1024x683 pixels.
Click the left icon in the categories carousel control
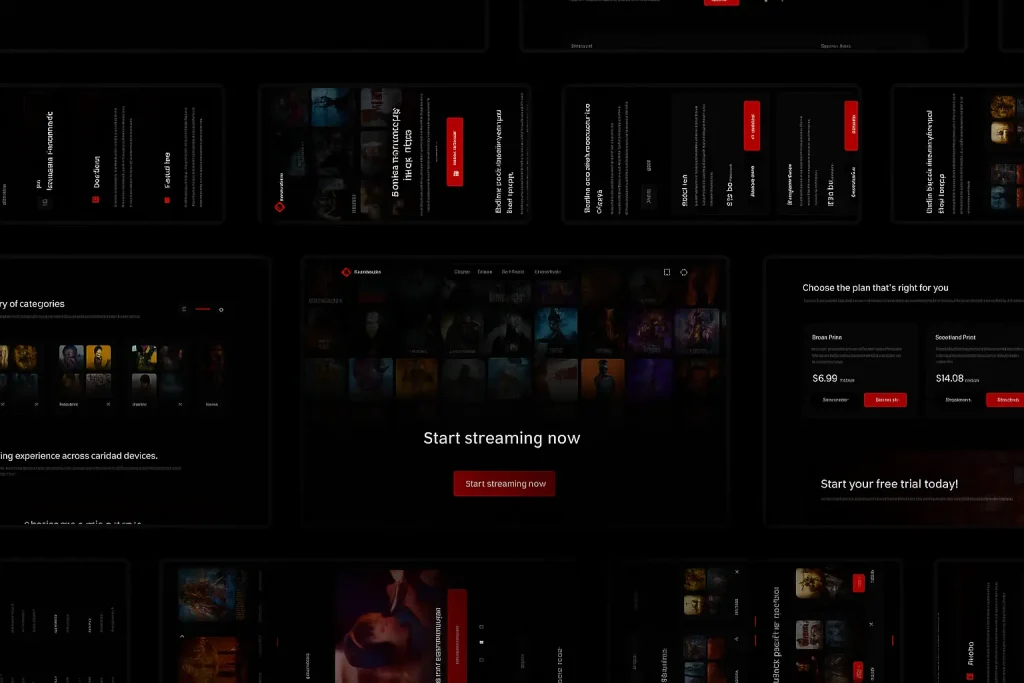tap(183, 309)
